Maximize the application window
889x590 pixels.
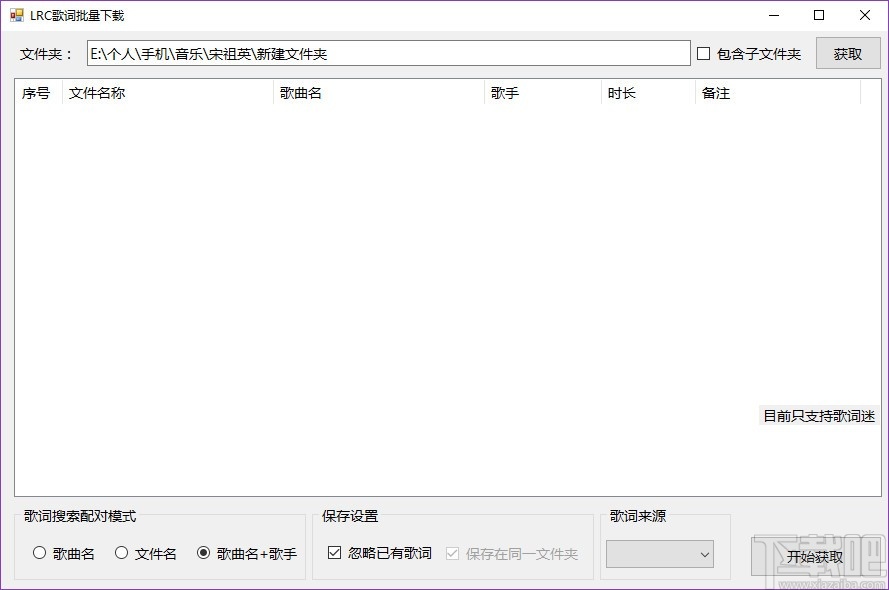click(818, 15)
